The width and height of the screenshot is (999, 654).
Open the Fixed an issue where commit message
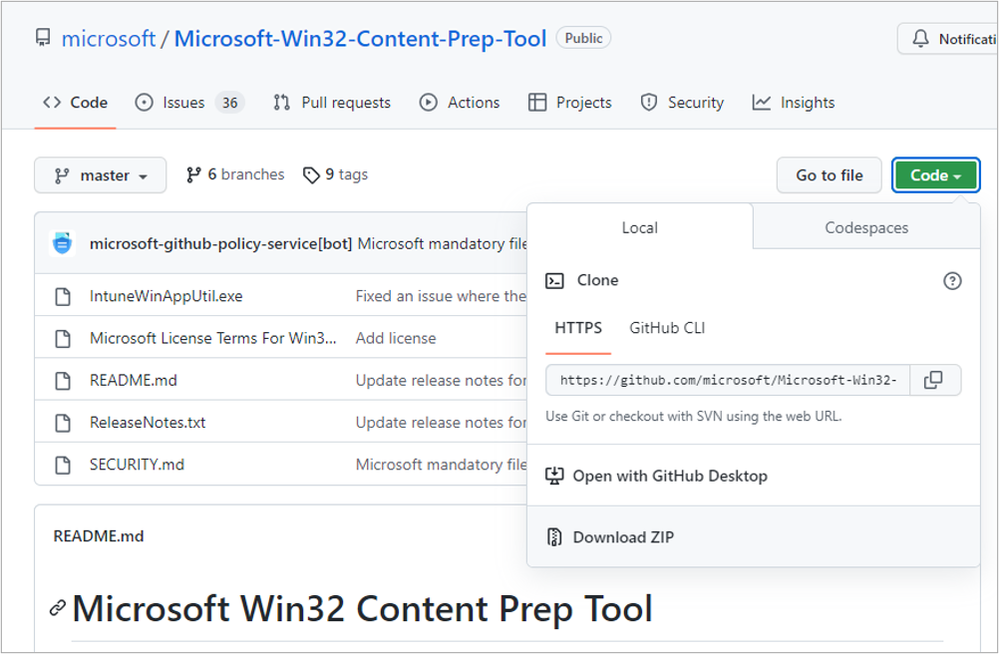(x=440, y=296)
